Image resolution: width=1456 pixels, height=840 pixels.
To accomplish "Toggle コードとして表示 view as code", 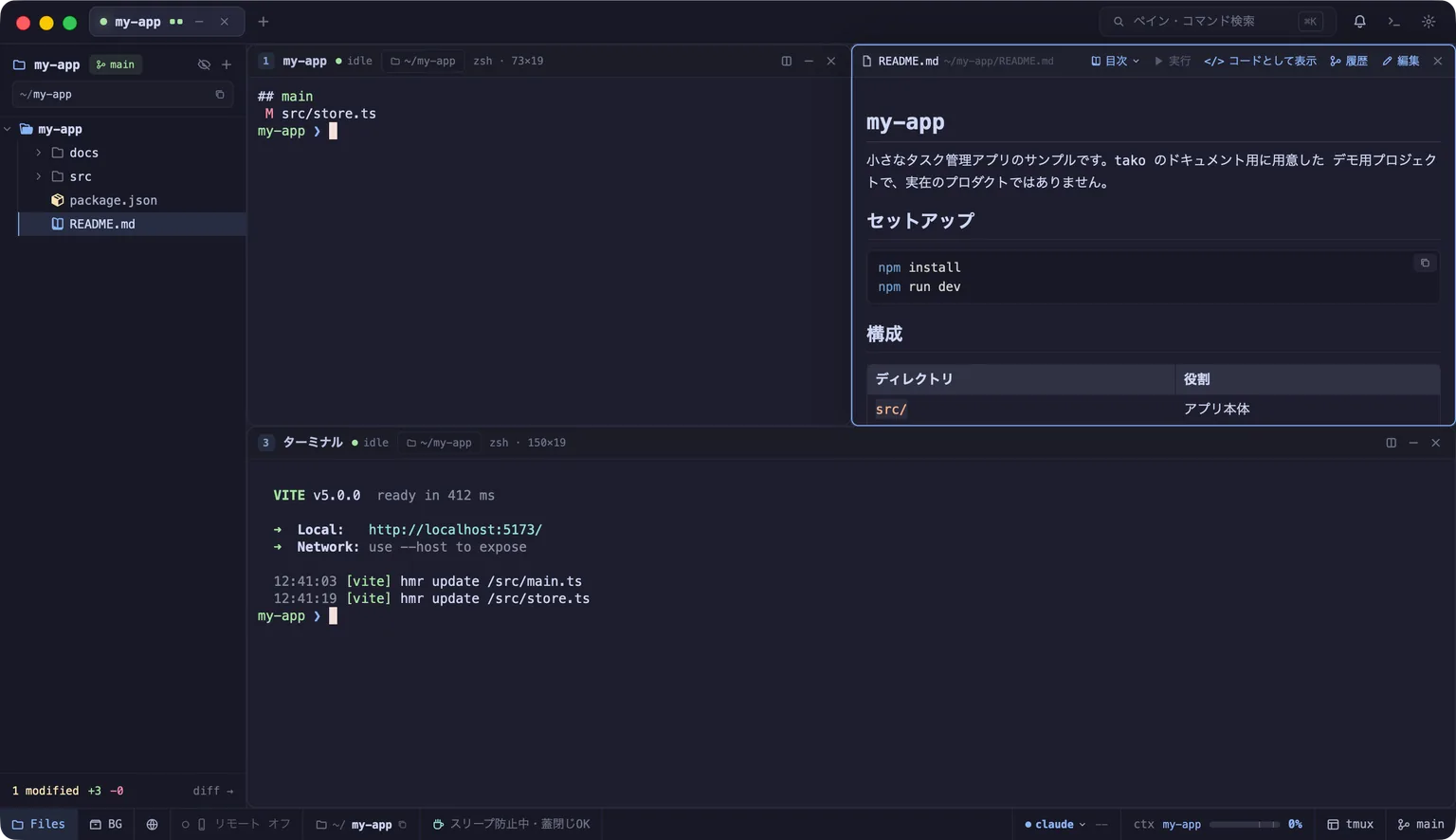I will [x=1260, y=61].
